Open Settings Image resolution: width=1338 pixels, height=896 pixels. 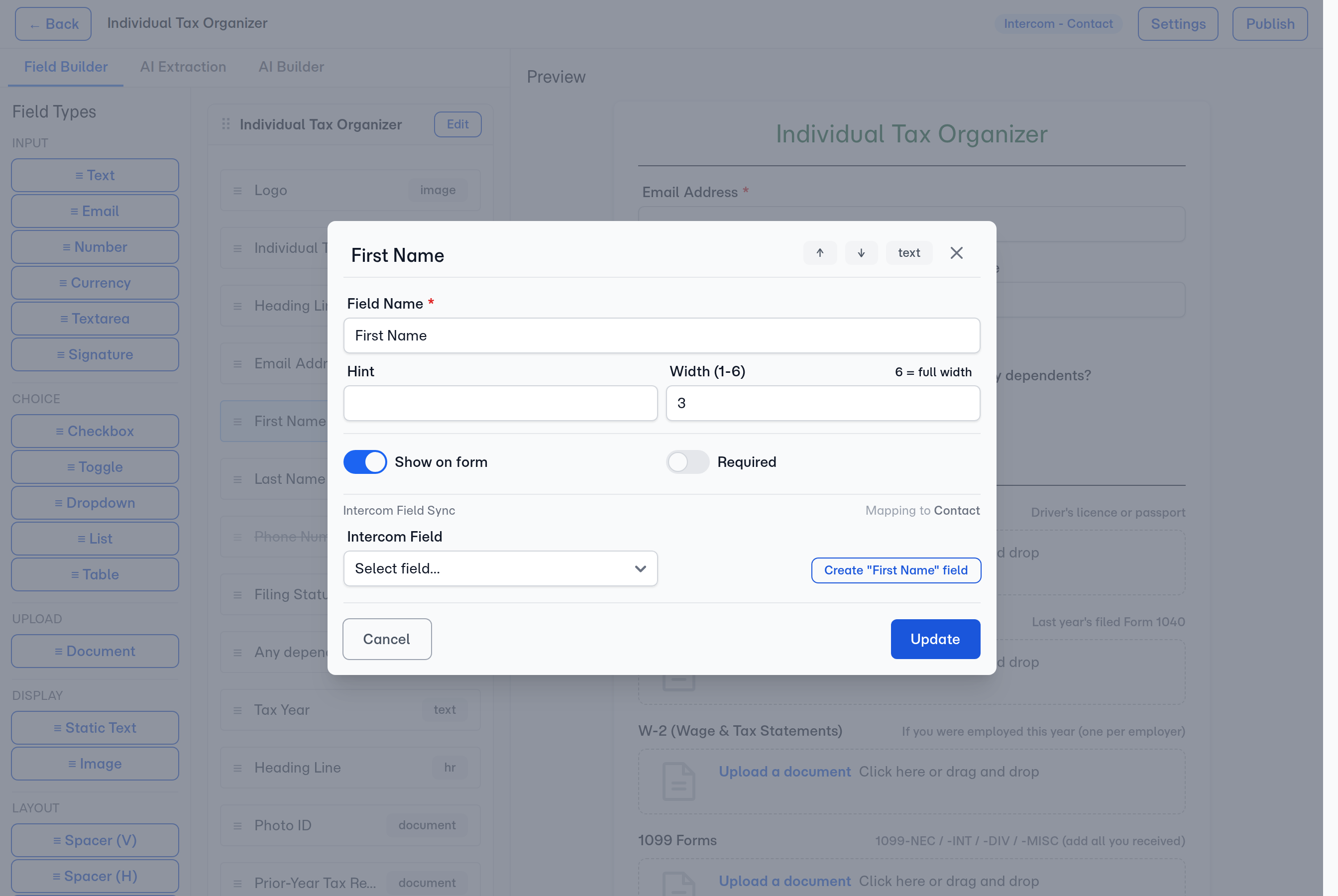point(1177,24)
